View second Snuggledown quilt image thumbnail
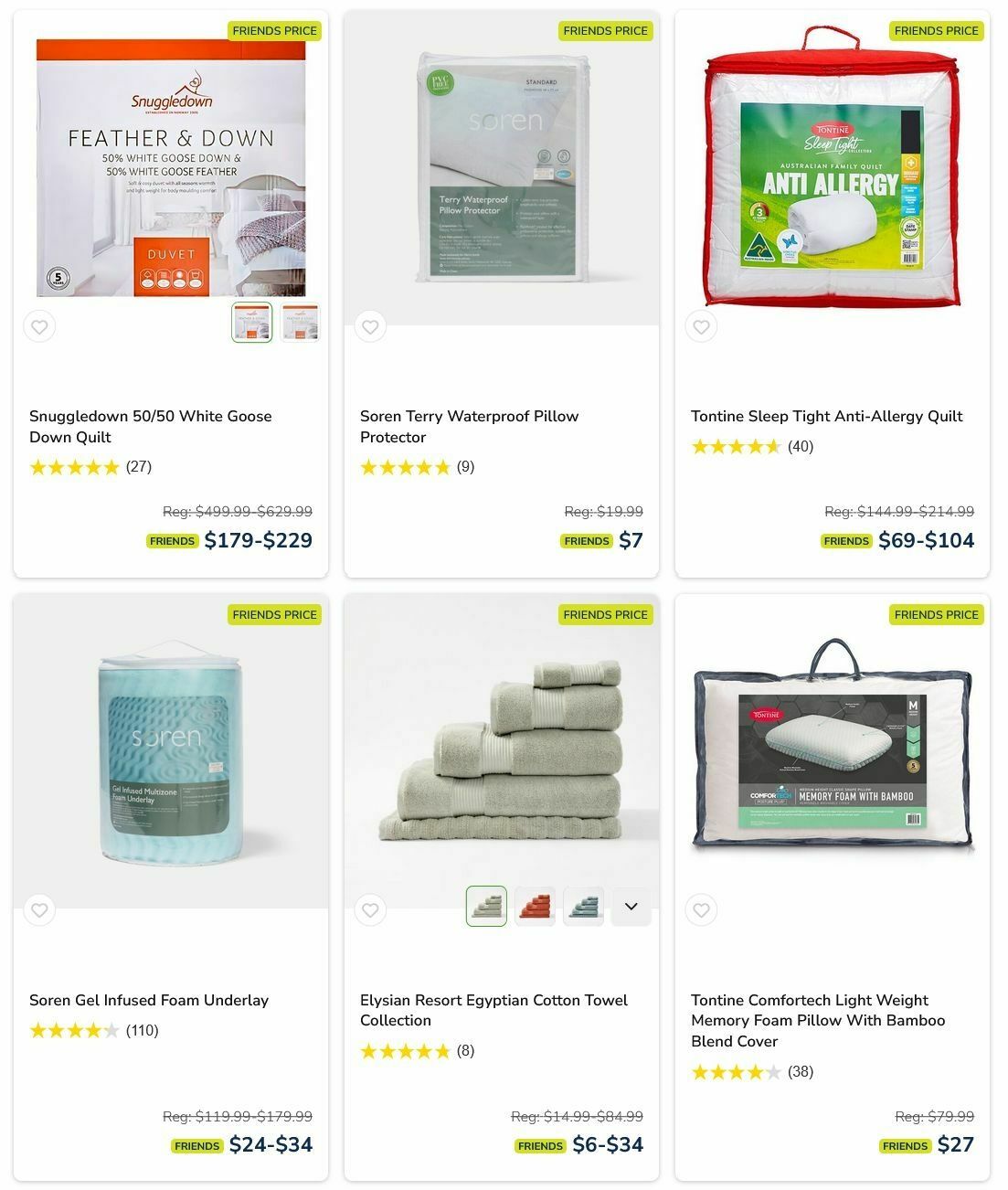 pyautogui.click(x=300, y=323)
